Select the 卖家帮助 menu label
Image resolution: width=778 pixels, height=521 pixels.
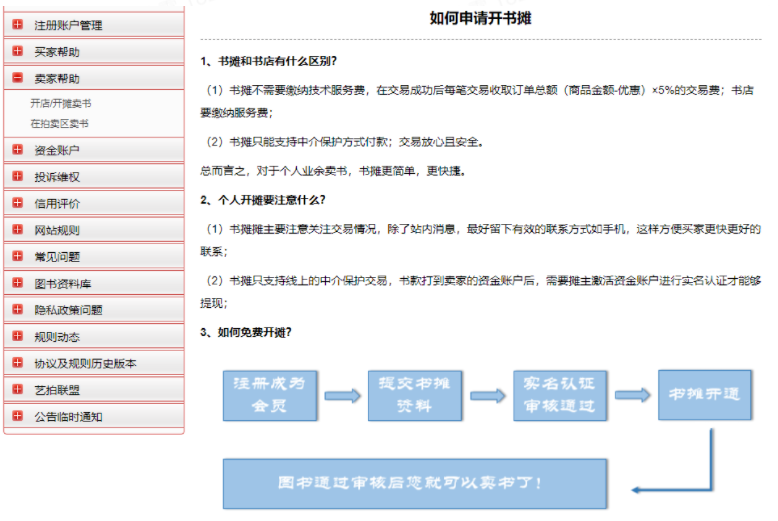click(57, 79)
